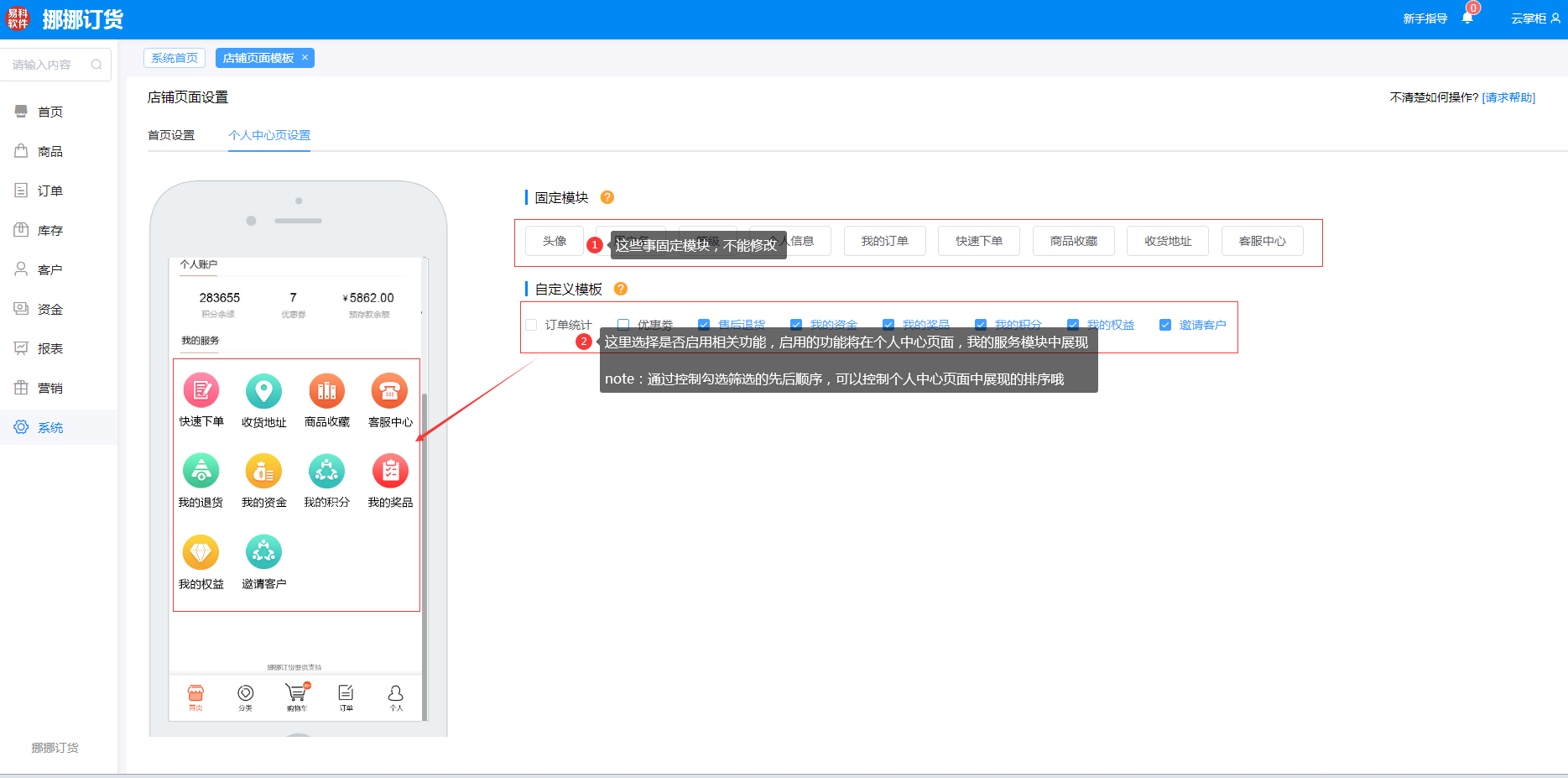Screen dimensions: 1568x778
Task: Click the search magnifier in sidebar search box
Action: [96, 65]
